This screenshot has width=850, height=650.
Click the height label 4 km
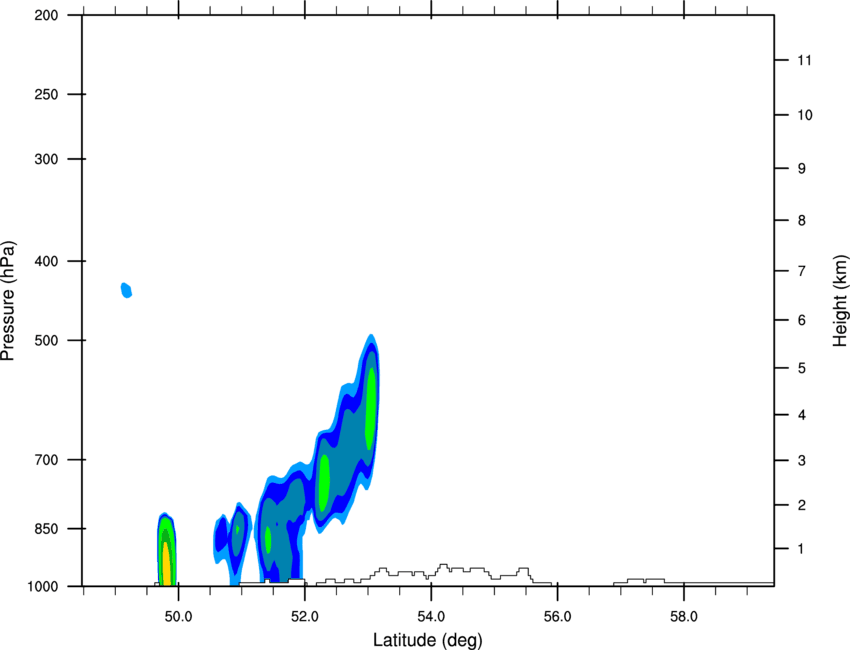(802, 415)
